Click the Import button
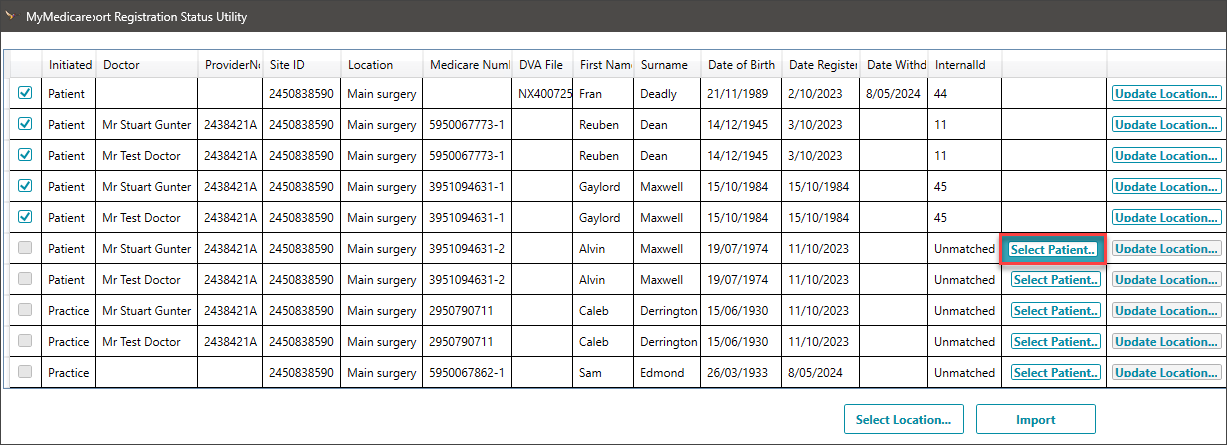 tap(1035, 420)
